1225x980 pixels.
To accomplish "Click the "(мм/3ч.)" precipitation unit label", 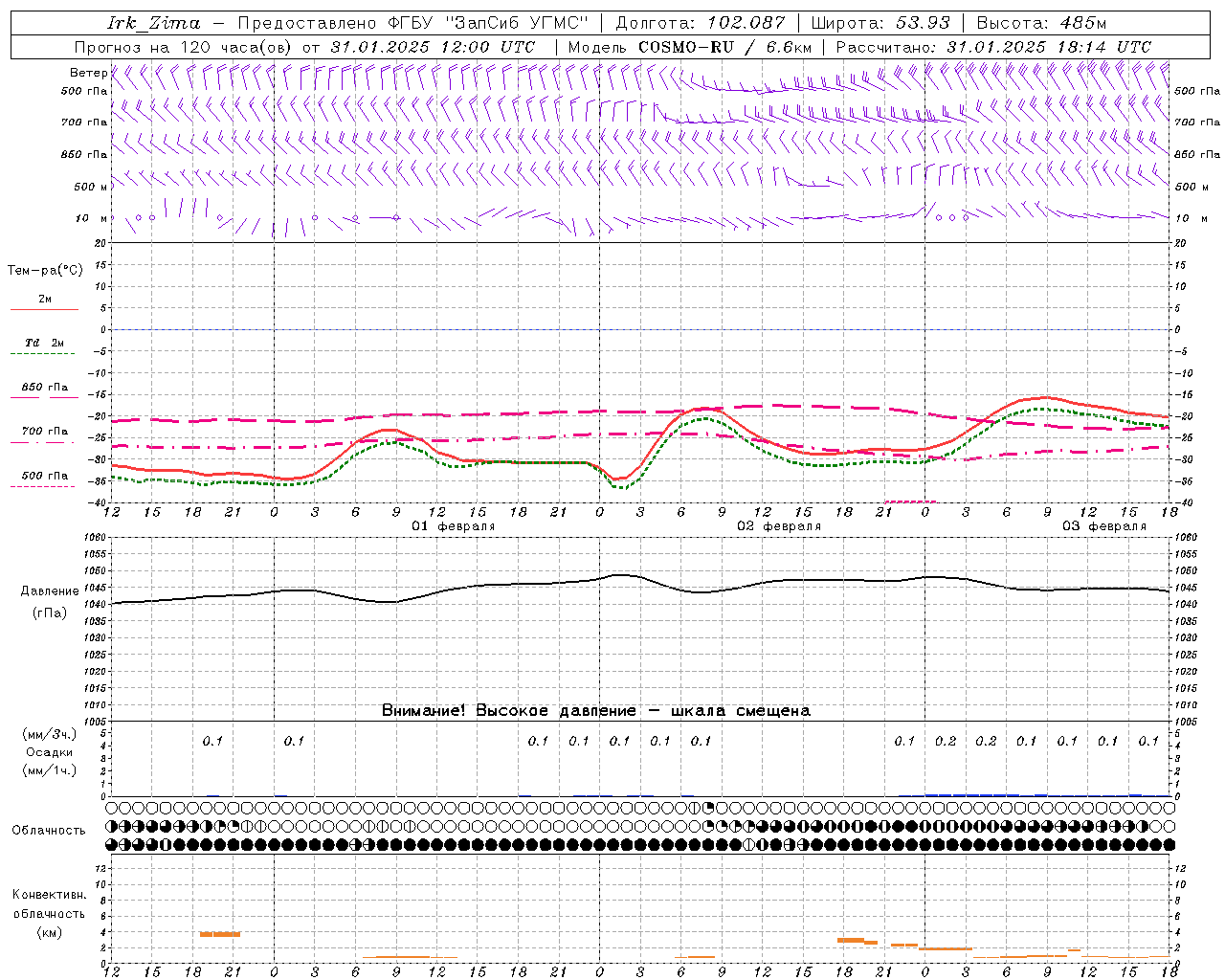I will click(x=49, y=734).
